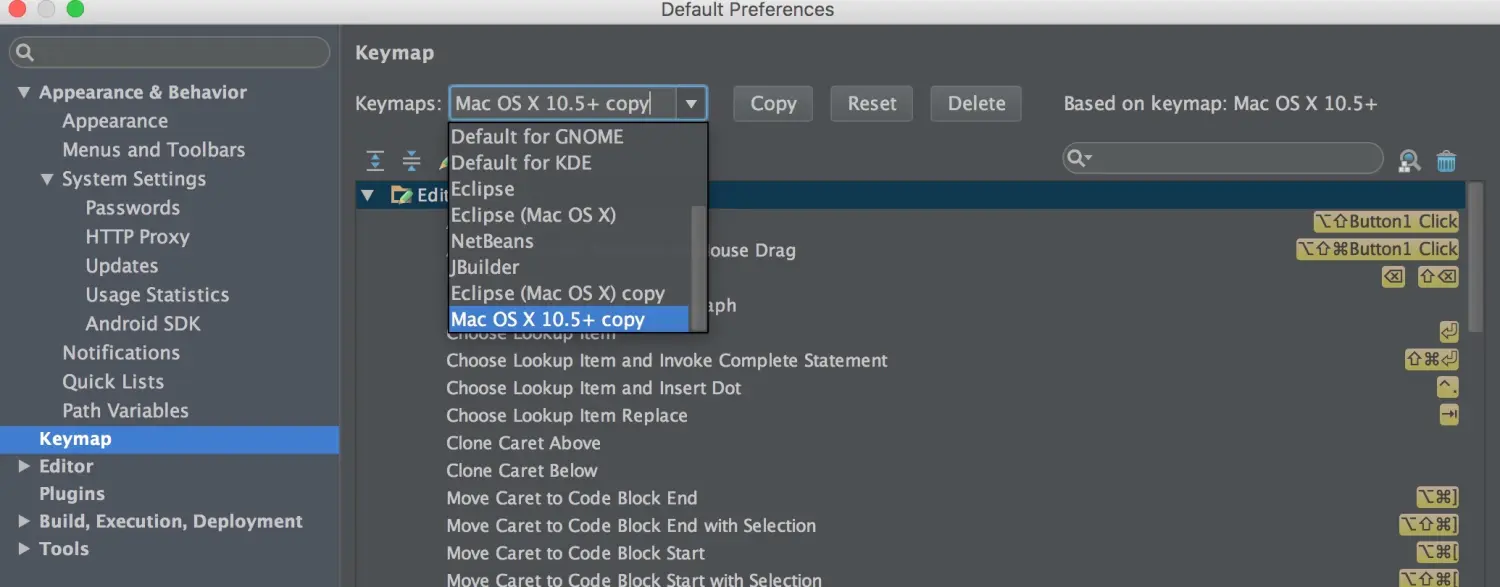Select Eclipse (Mac OS X) copy keymap
The image size is (1500, 587).
[x=570, y=293]
